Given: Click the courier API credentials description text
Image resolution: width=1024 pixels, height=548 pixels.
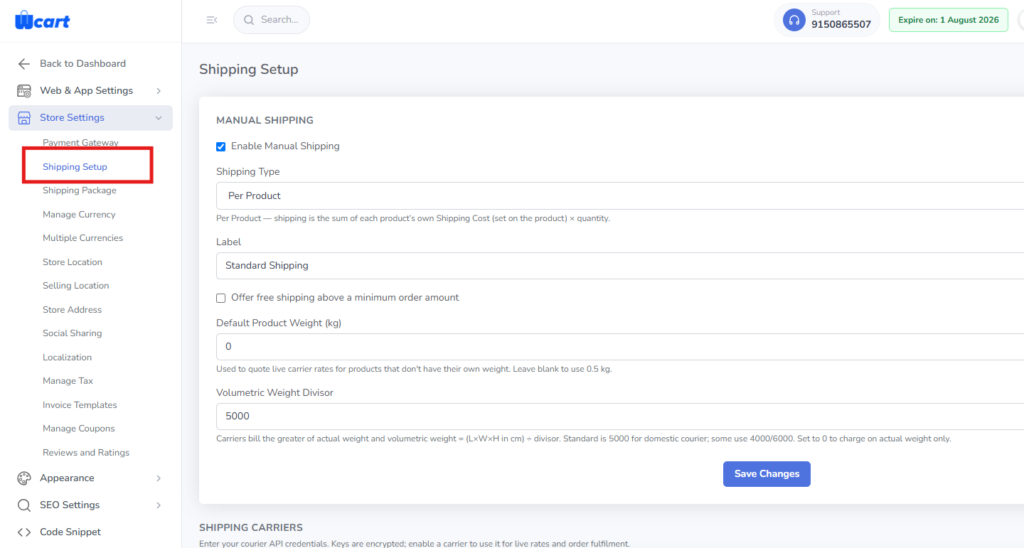Looking at the screenshot, I should 415,543.
